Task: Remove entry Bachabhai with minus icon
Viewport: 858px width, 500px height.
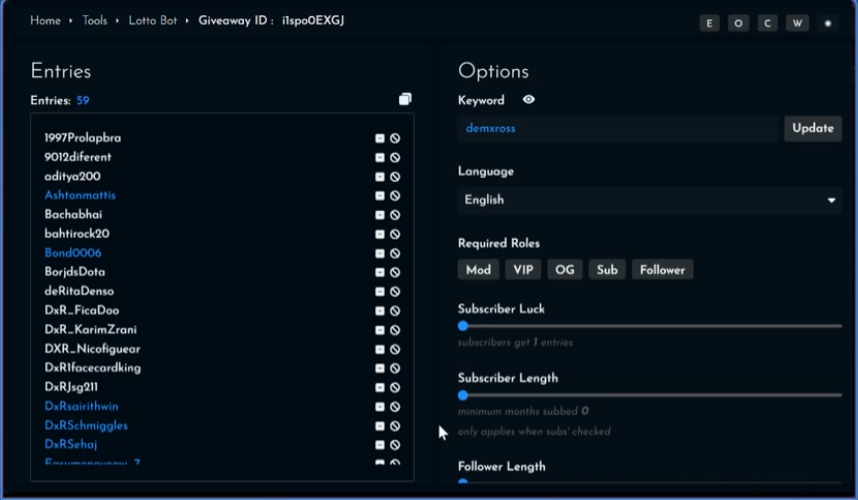Action: click(380, 215)
